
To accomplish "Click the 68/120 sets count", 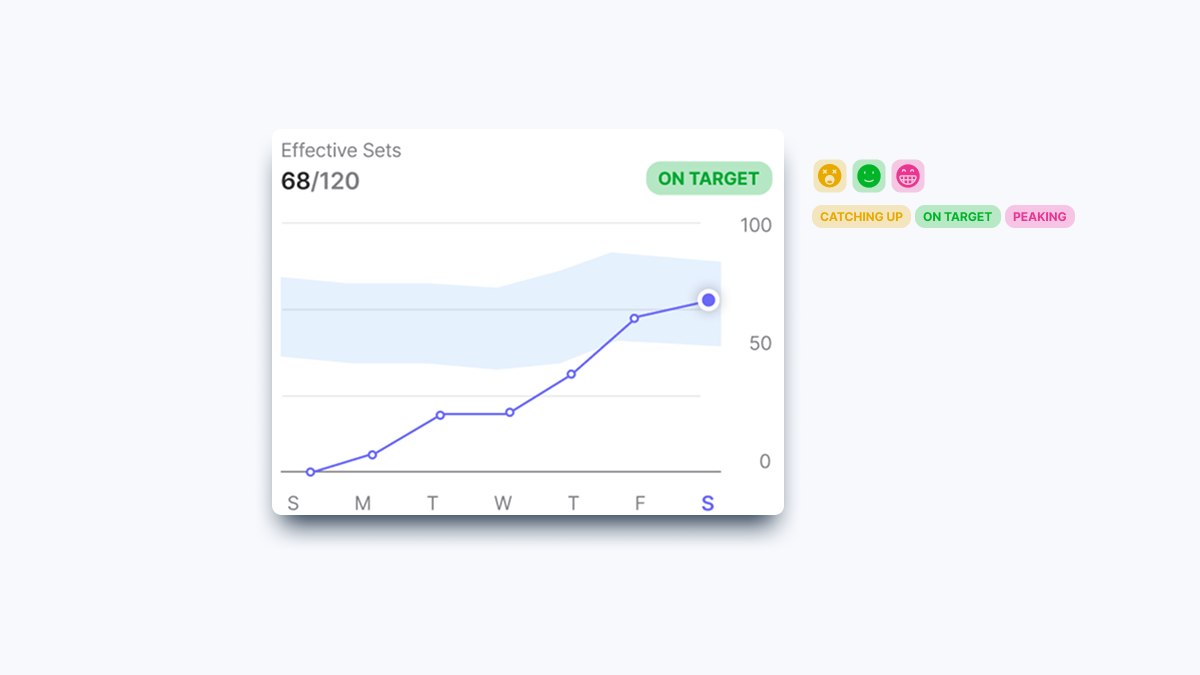I will coord(320,181).
